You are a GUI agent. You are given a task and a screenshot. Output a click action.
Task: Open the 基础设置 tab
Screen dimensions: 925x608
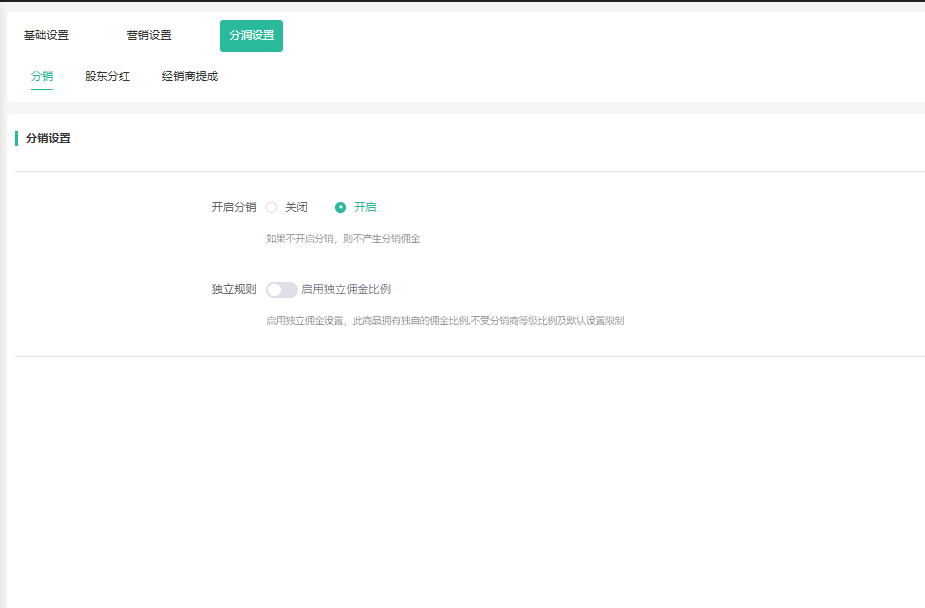[x=46, y=35]
